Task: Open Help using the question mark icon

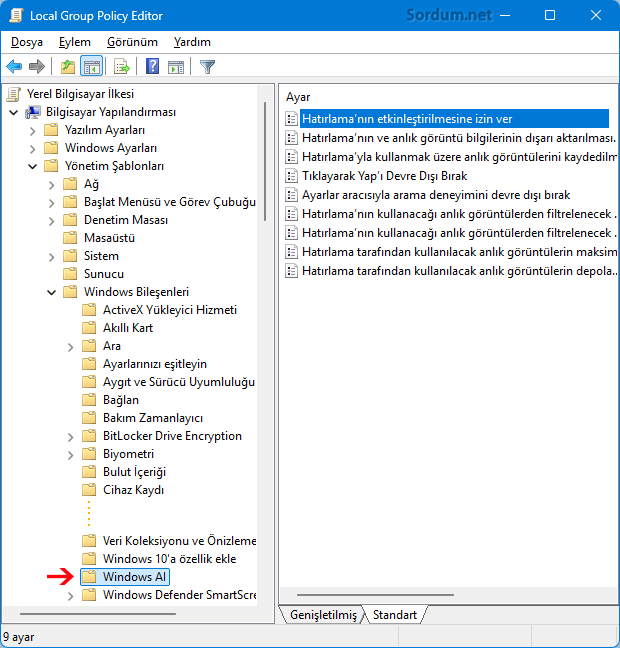Action: point(153,67)
